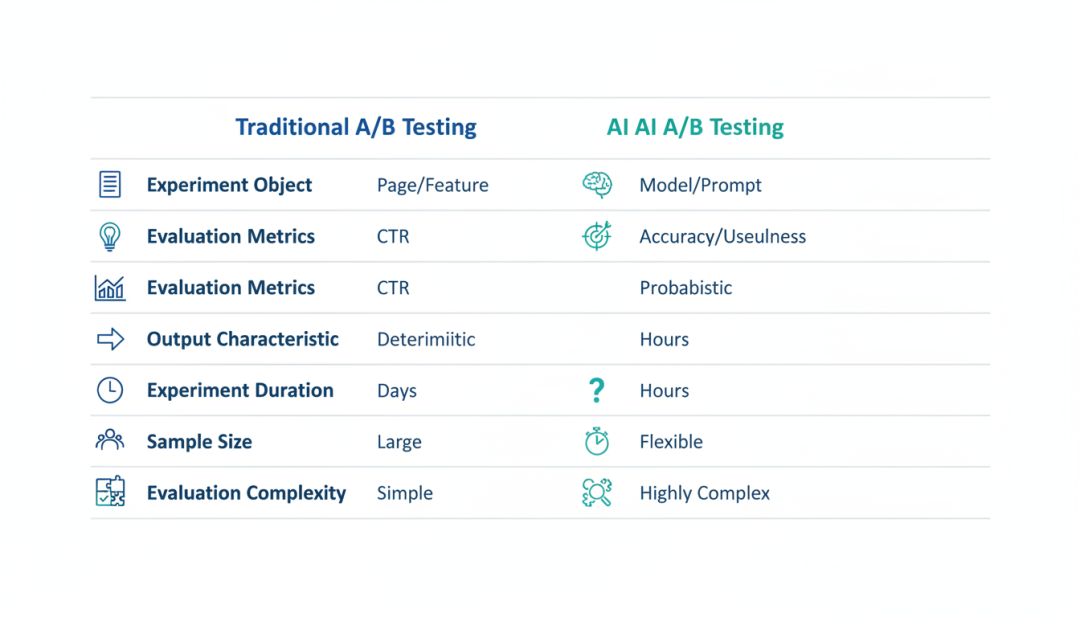Click the puzzle icon beside Evaluation Complexity

[x=110, y=492]
